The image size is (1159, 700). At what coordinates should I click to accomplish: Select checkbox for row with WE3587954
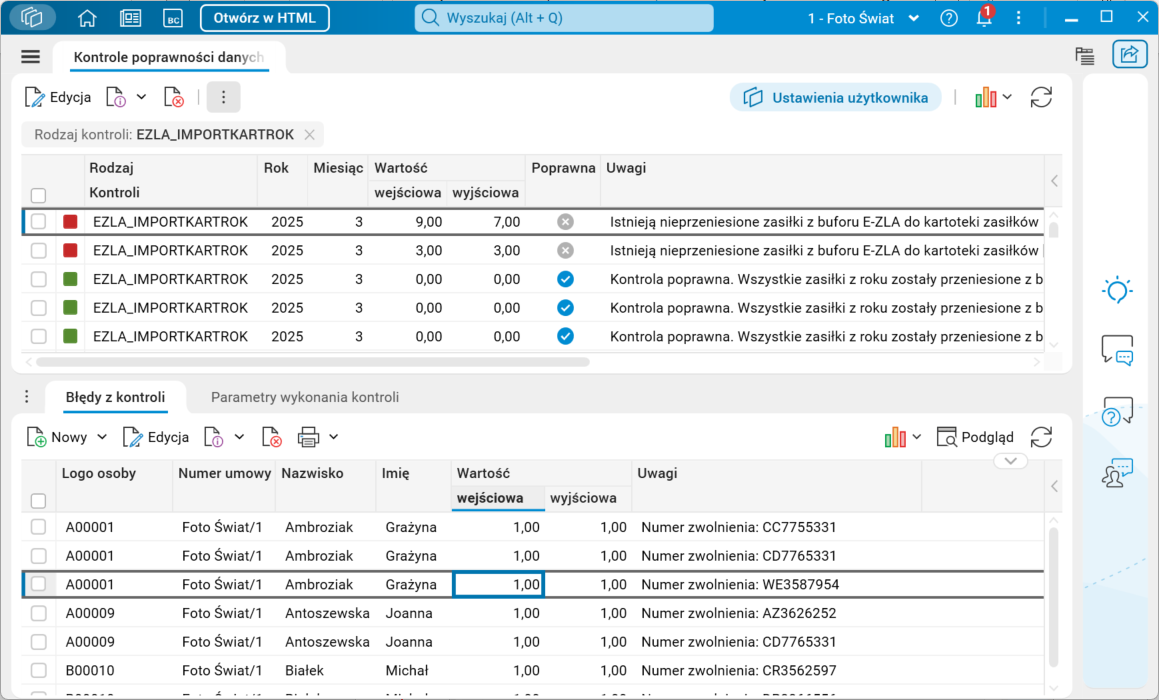coord(38,584)
